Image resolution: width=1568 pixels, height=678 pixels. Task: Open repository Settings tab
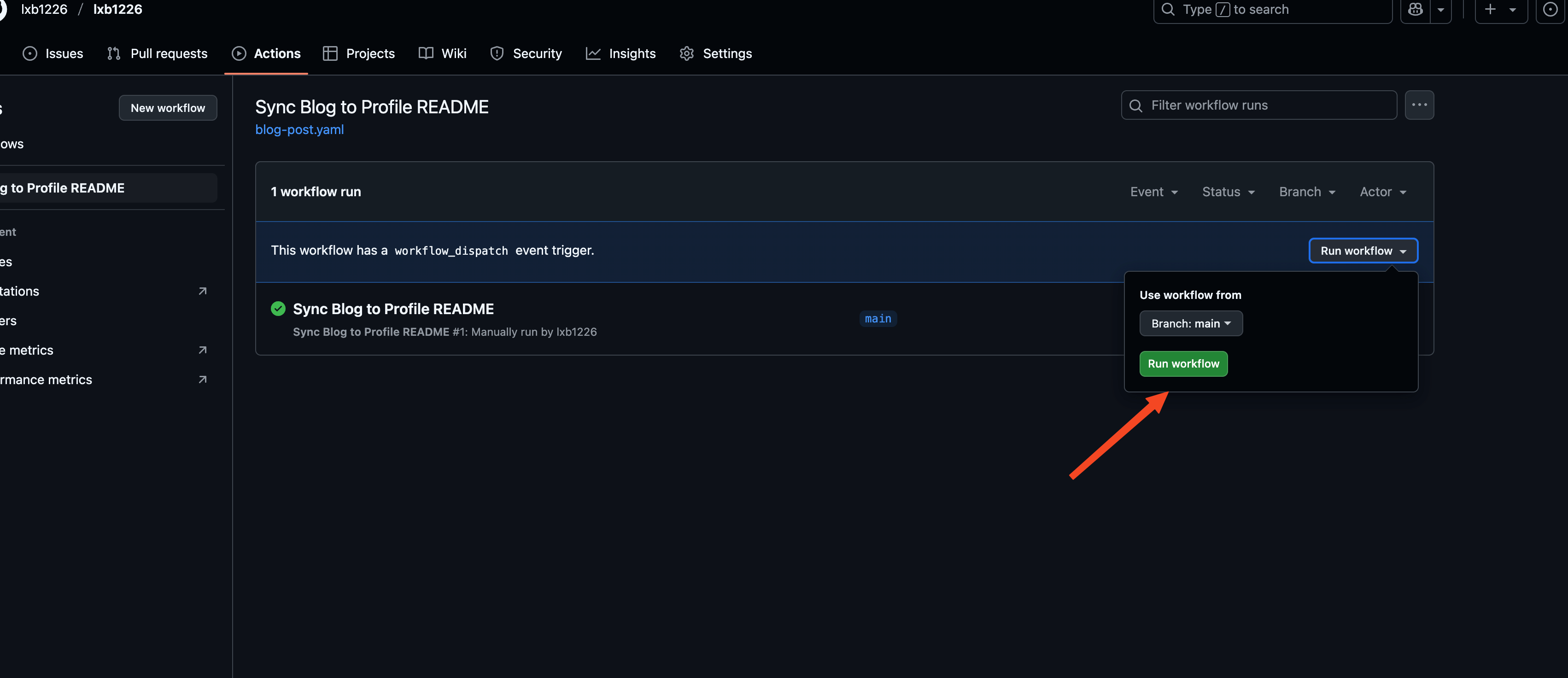click(716, 53)
